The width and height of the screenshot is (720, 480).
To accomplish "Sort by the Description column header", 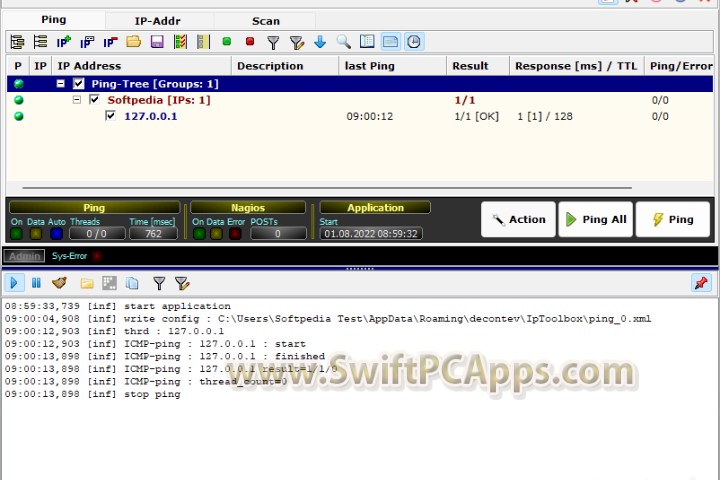I will click(x=285, y=66).
